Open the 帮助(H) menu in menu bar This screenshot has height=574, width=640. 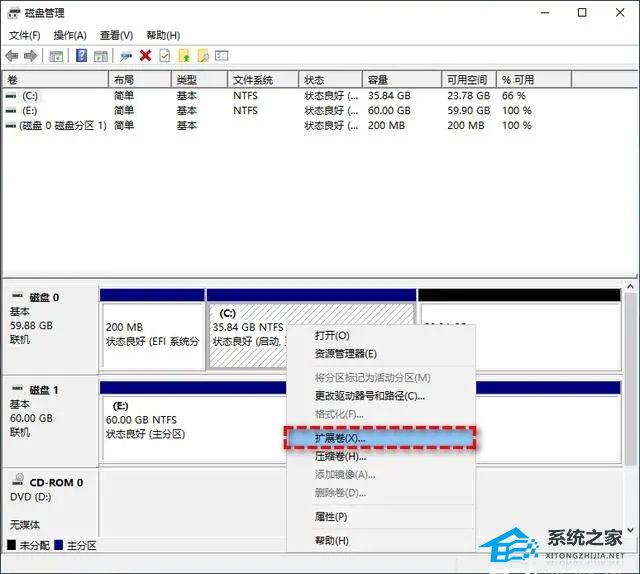coord(163,36)
